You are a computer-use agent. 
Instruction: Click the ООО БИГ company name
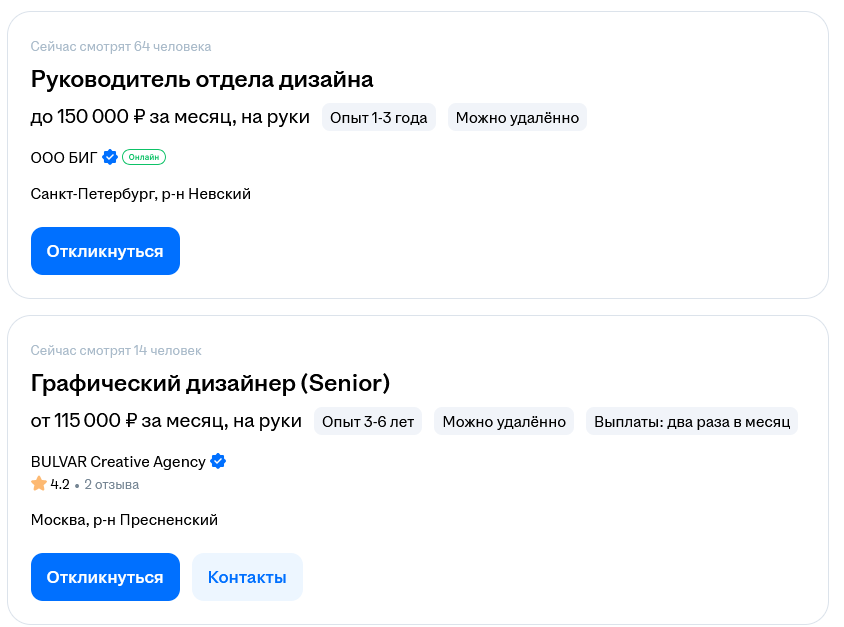point(60,156)
